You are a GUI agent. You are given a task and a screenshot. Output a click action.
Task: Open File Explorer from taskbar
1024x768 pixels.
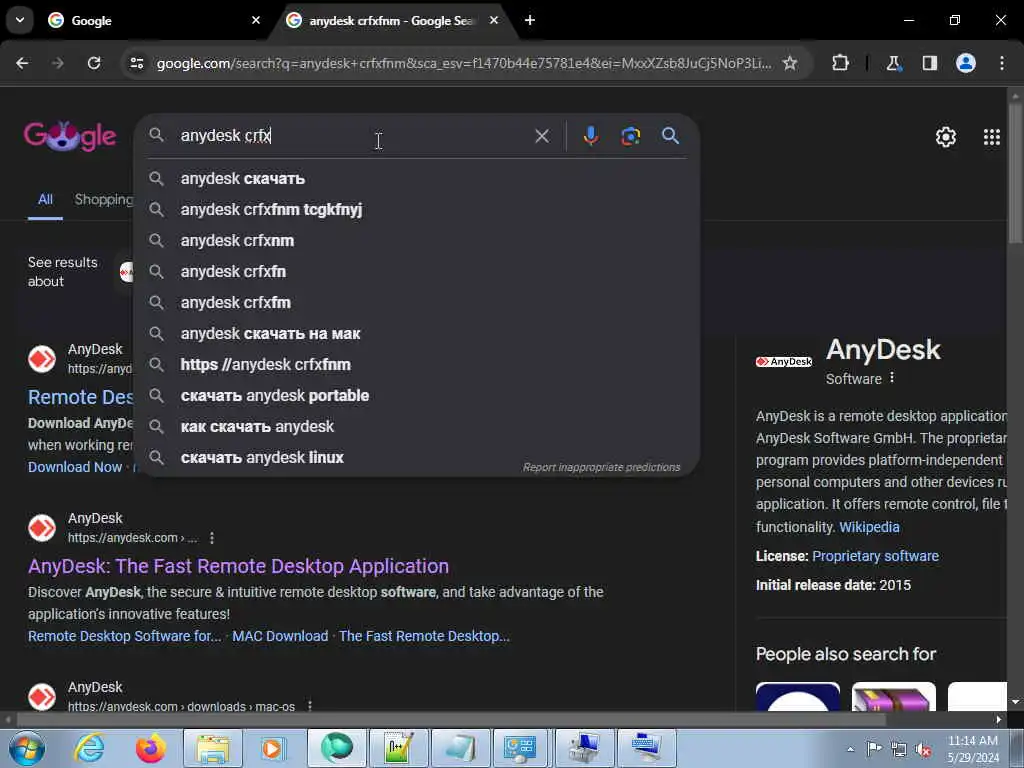pos(213,748)
